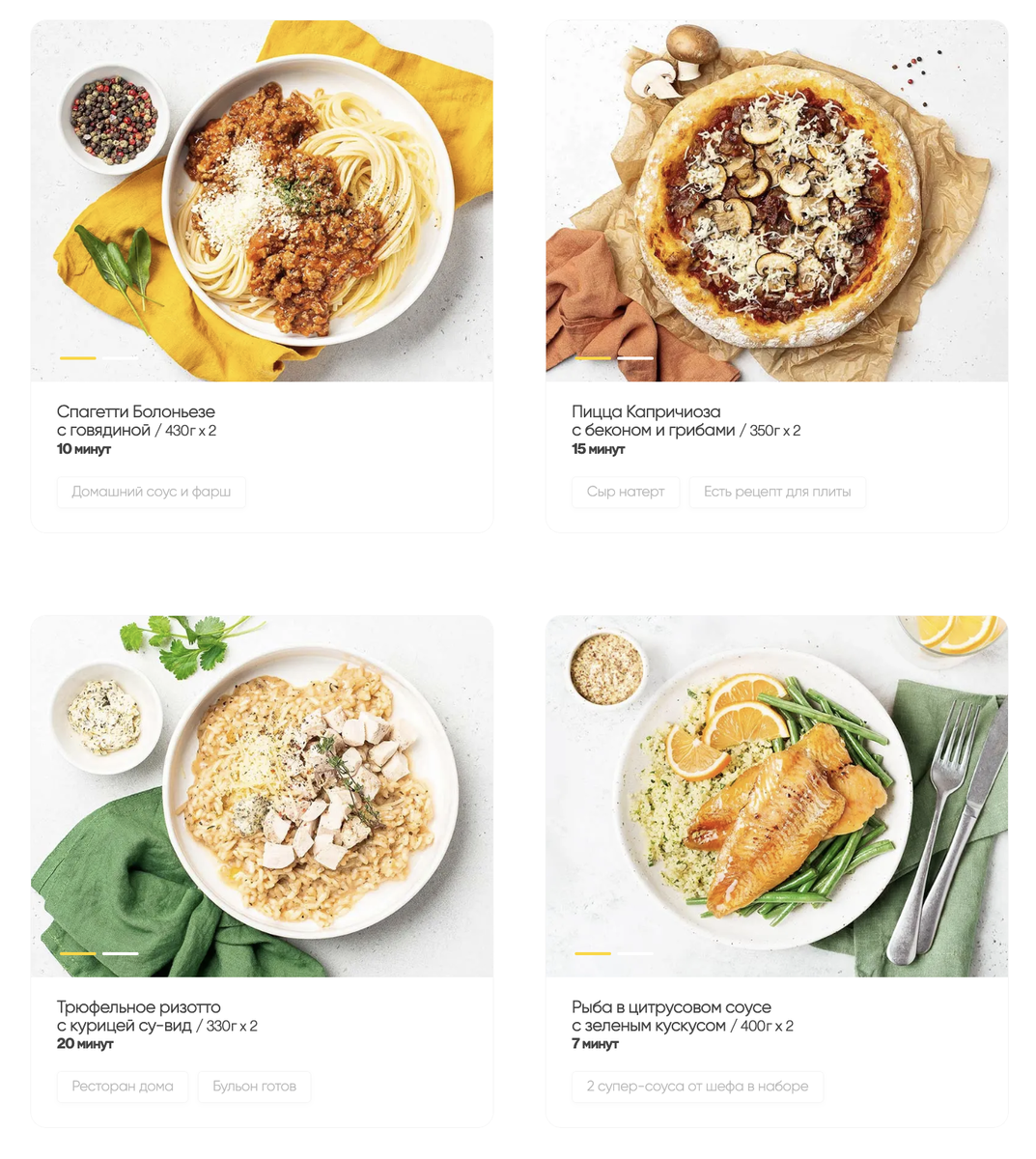
Task: Click the 'Домашний соус и фарш' tag
Action: (x=152, y=492)
